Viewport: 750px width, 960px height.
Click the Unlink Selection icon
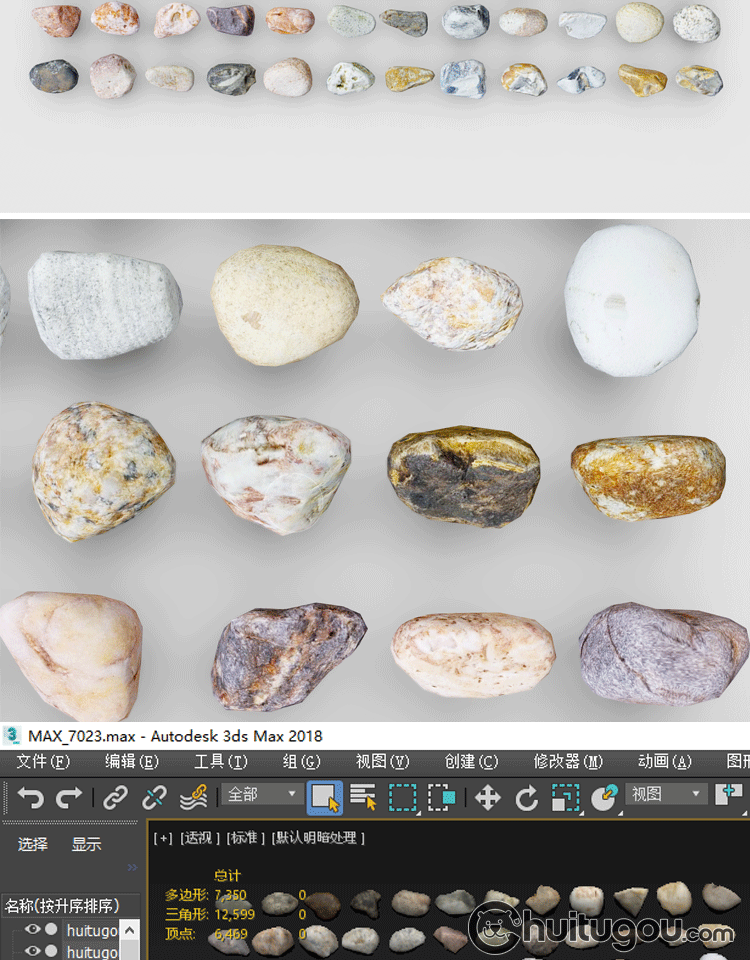(x=154, y=797)
